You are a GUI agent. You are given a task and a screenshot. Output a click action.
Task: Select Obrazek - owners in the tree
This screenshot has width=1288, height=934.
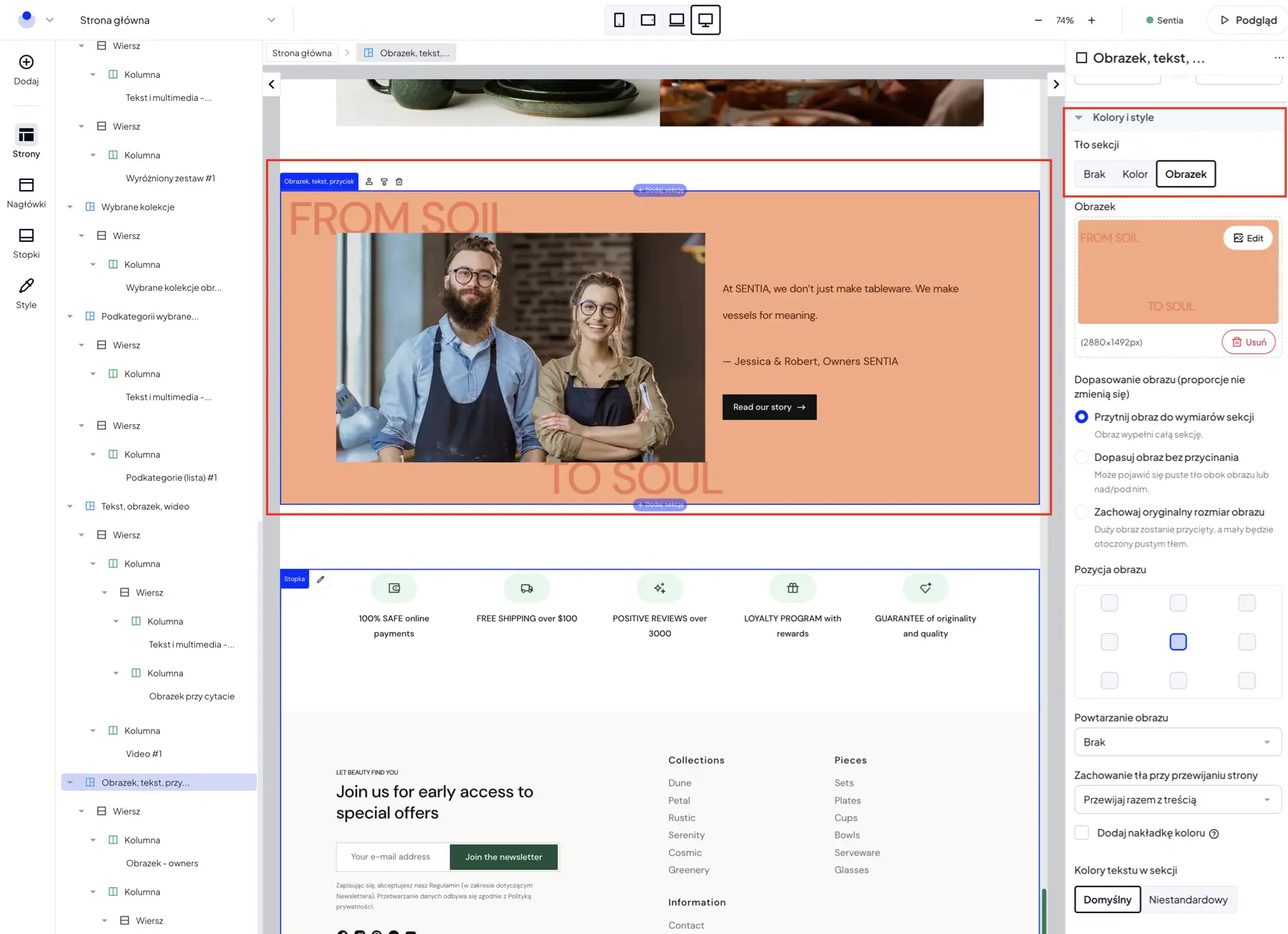(162, 863)
